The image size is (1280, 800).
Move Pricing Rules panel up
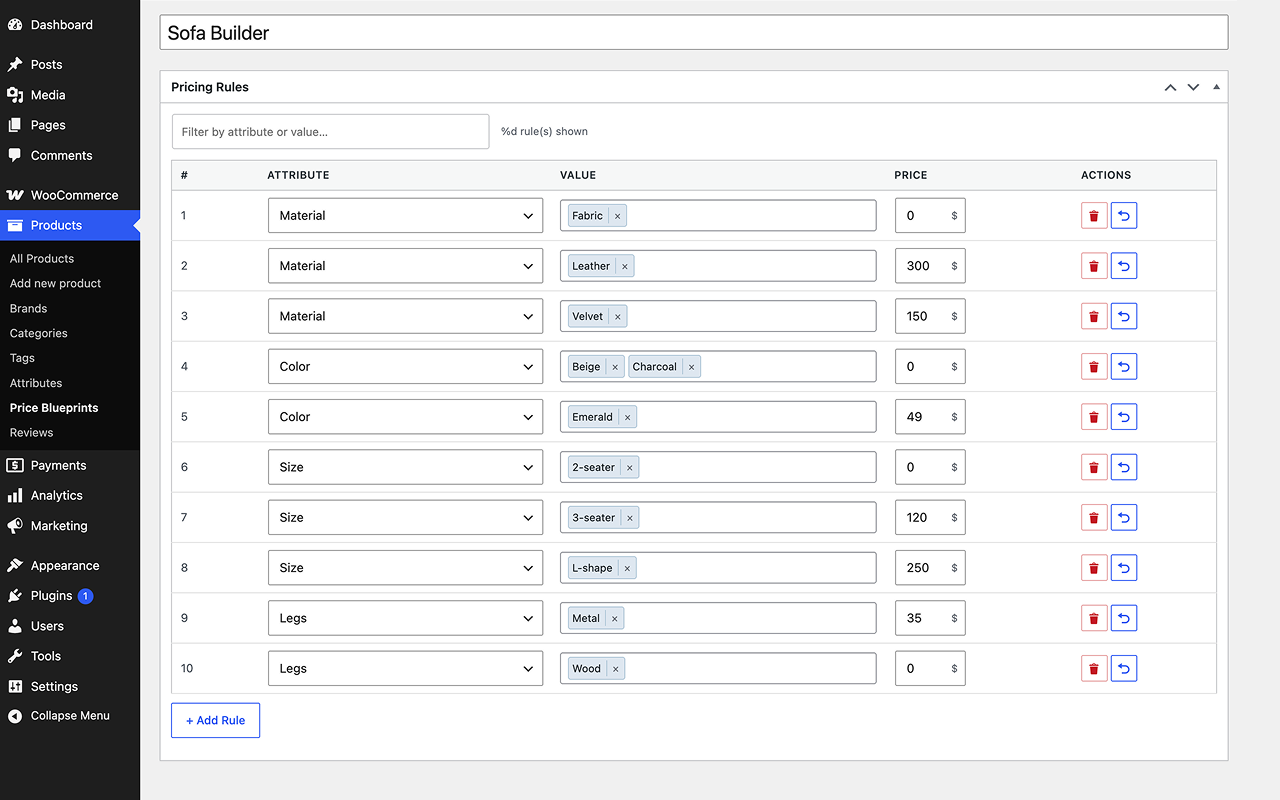pyautogui.click(x=1170, y=87)
